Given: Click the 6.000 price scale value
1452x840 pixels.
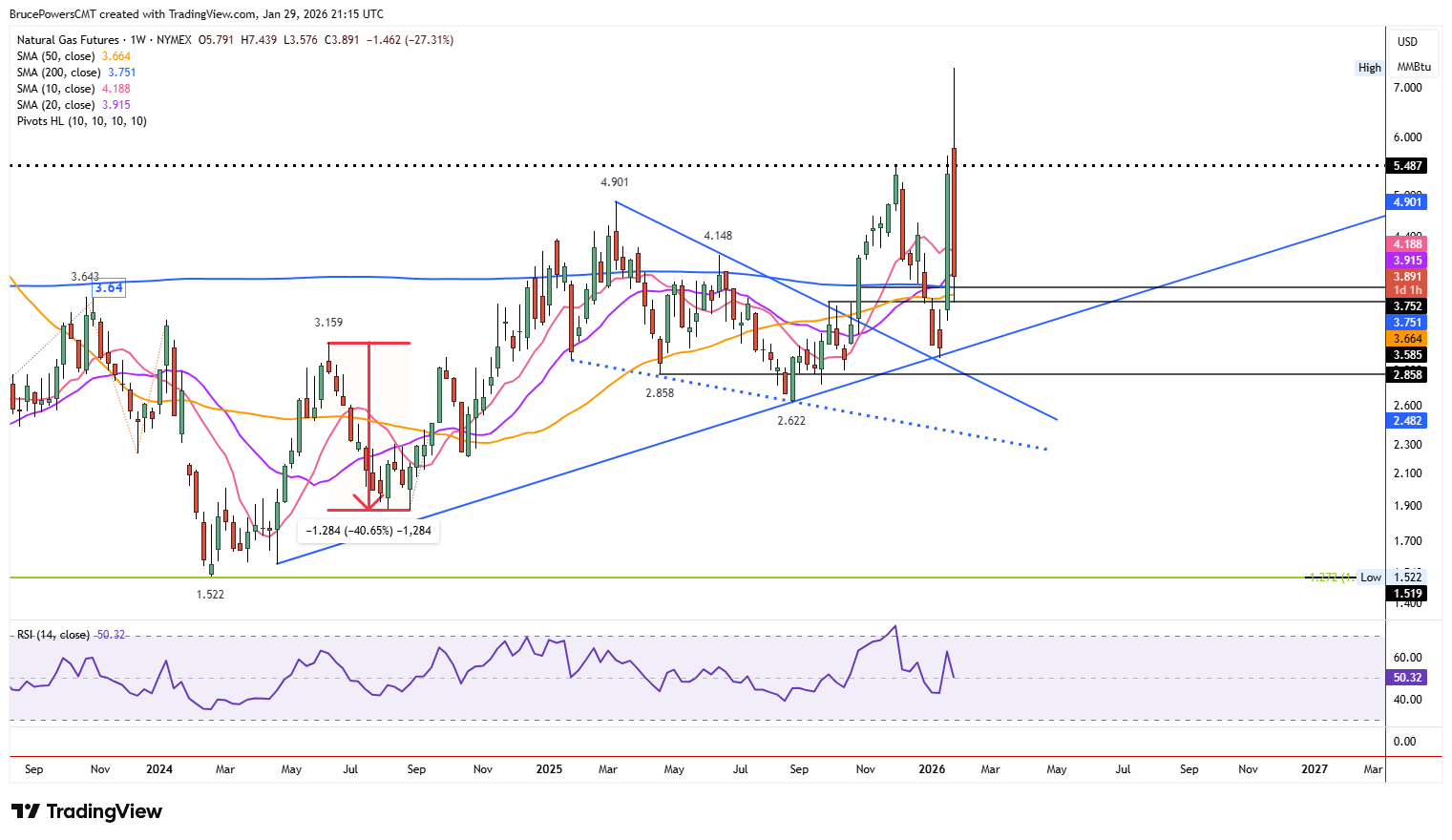Looking at the screenshot, I should pyautogui.click(x=1408, y=137).
